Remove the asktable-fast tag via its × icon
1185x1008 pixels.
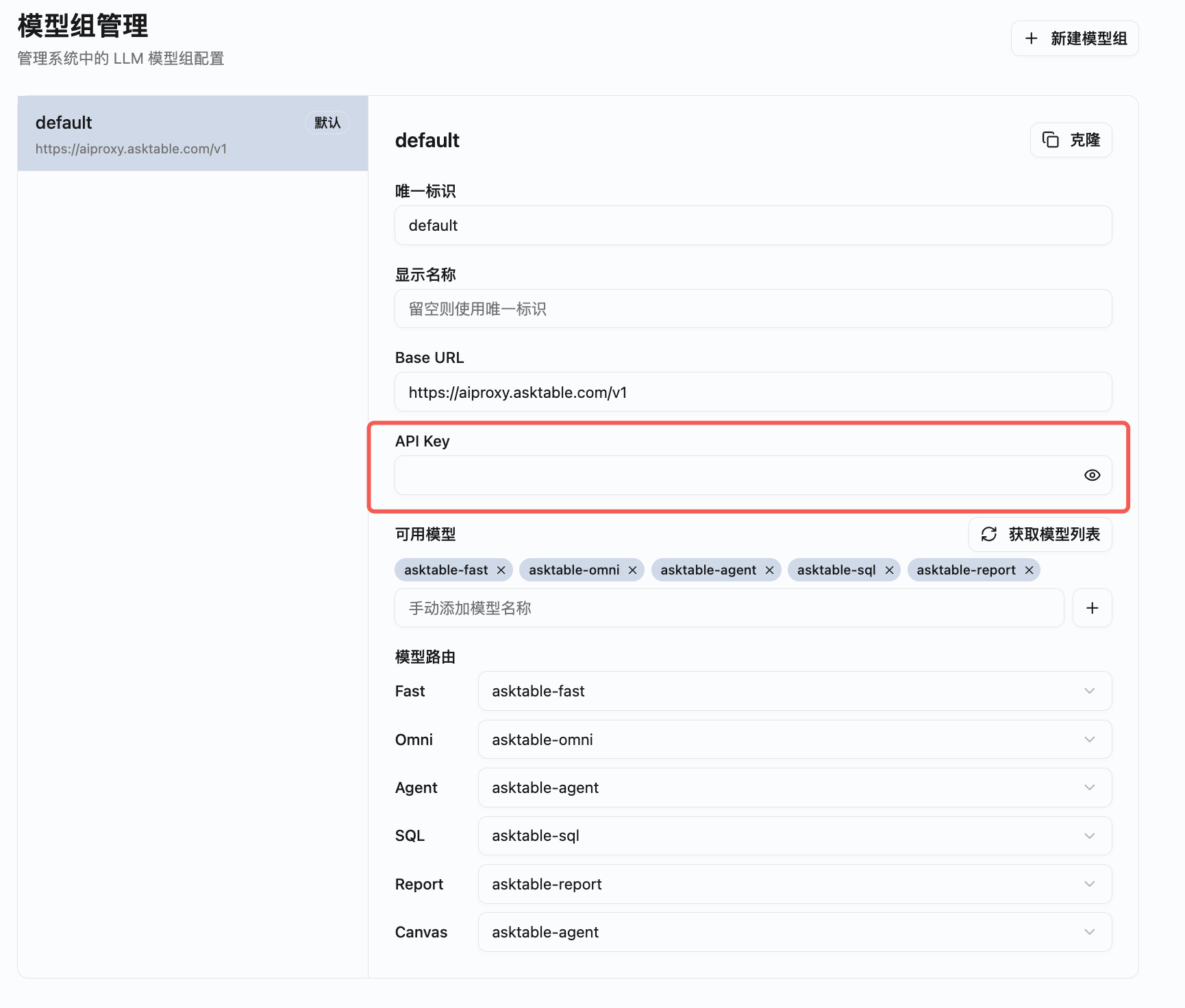(501, 569)
